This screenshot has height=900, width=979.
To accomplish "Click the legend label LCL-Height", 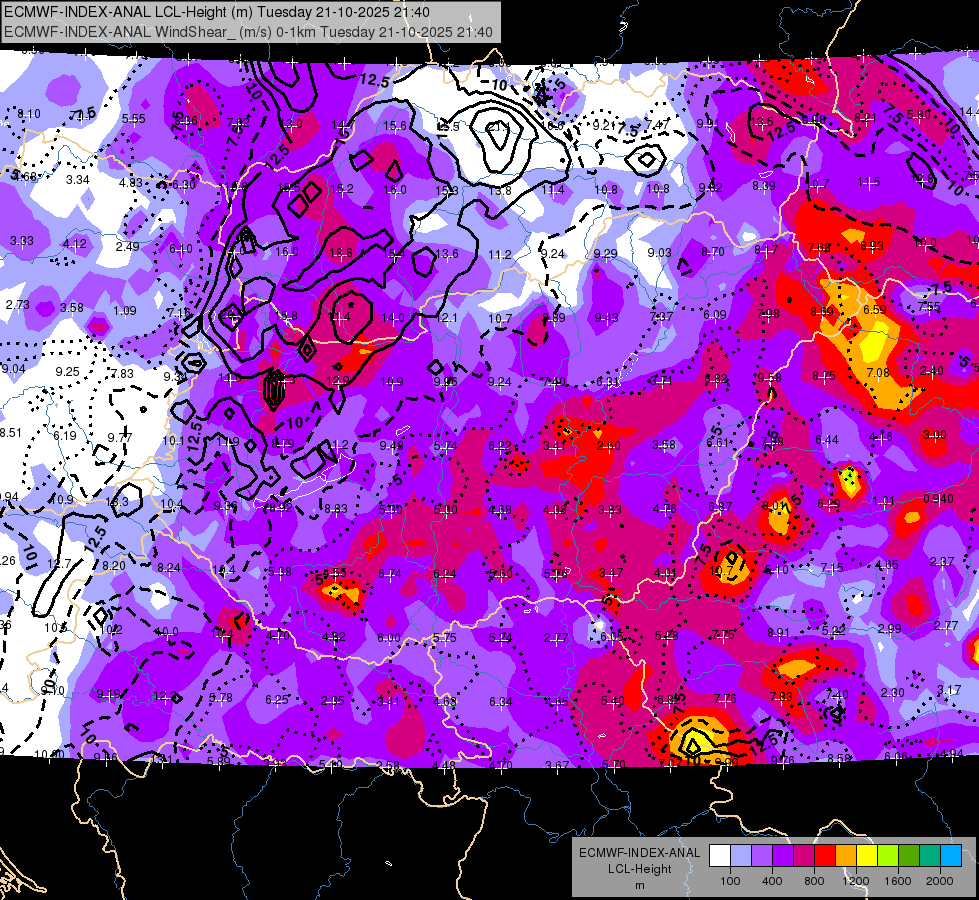I will click(x=639, y=869).
